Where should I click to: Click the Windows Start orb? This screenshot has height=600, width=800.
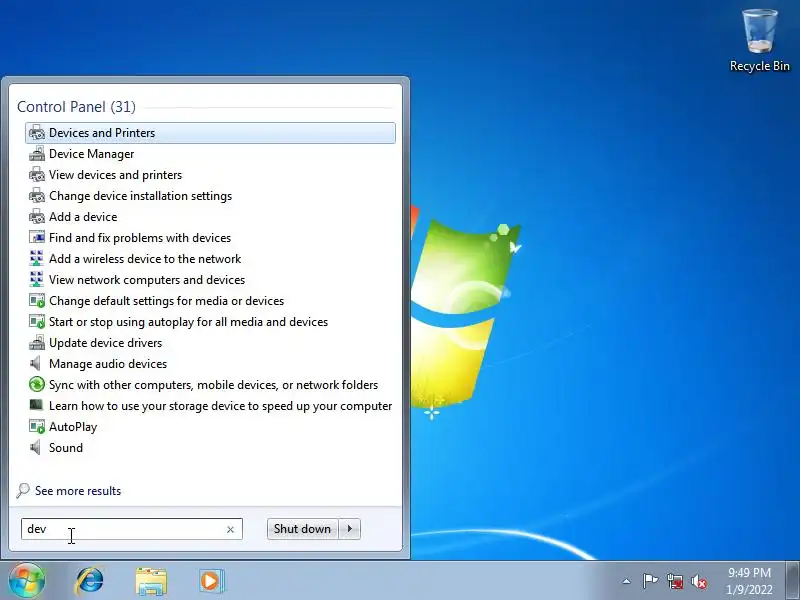27,581
